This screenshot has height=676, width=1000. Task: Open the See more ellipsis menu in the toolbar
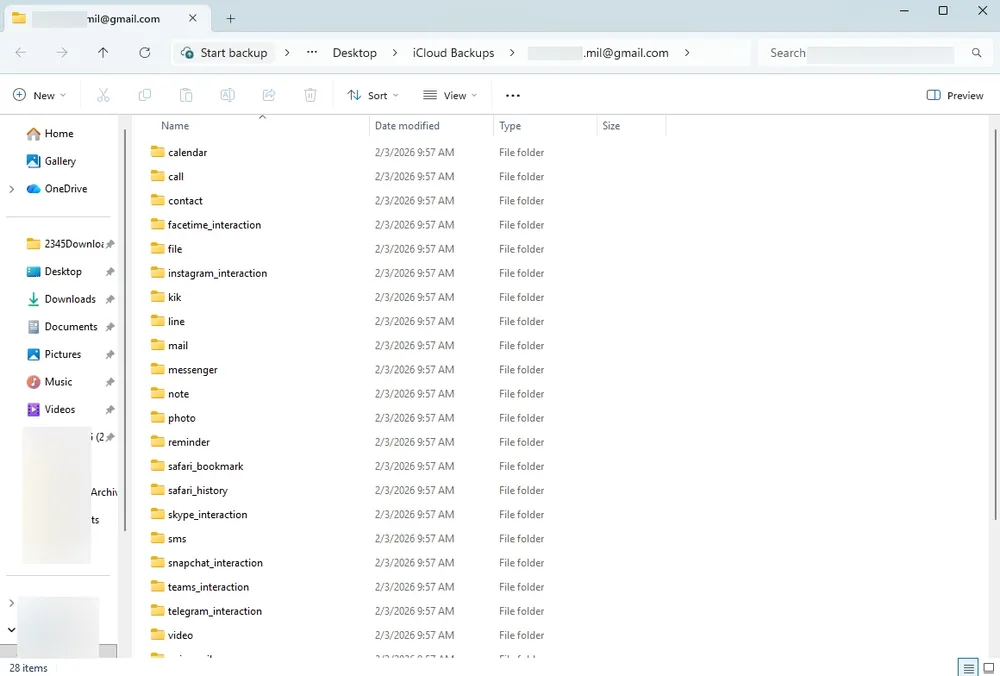point(513,95)
